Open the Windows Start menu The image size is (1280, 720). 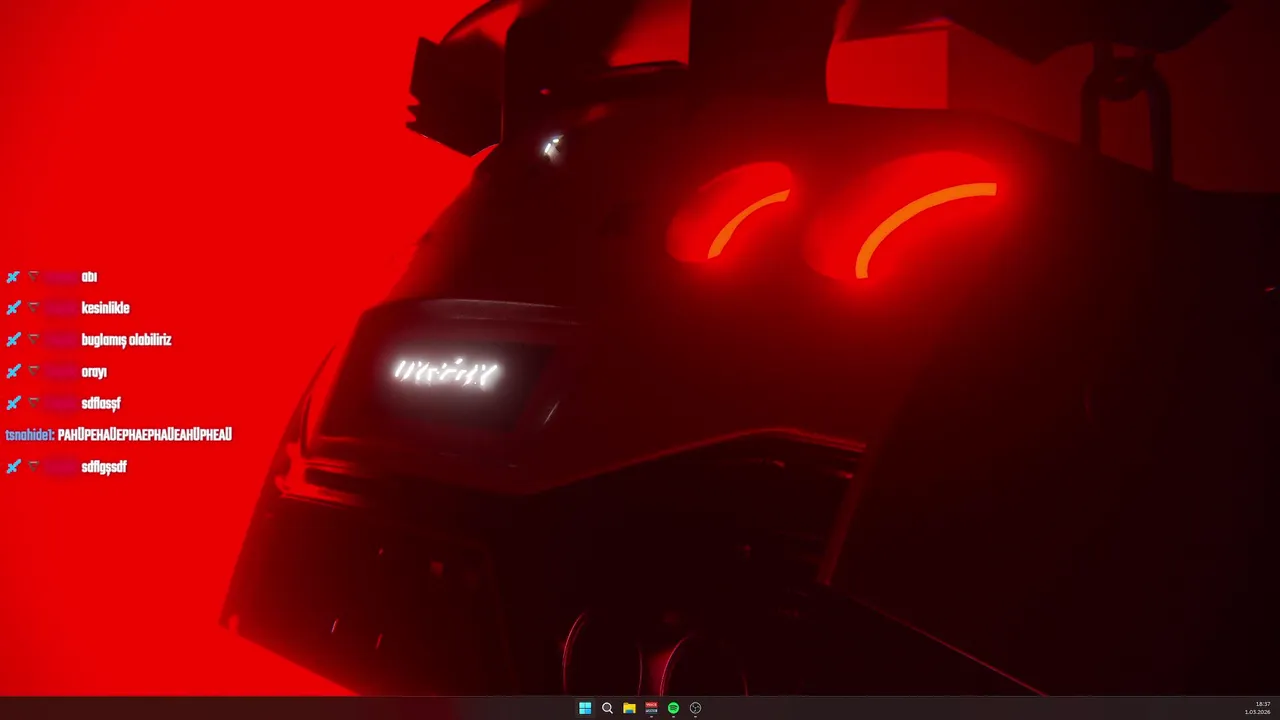point(585,708)
